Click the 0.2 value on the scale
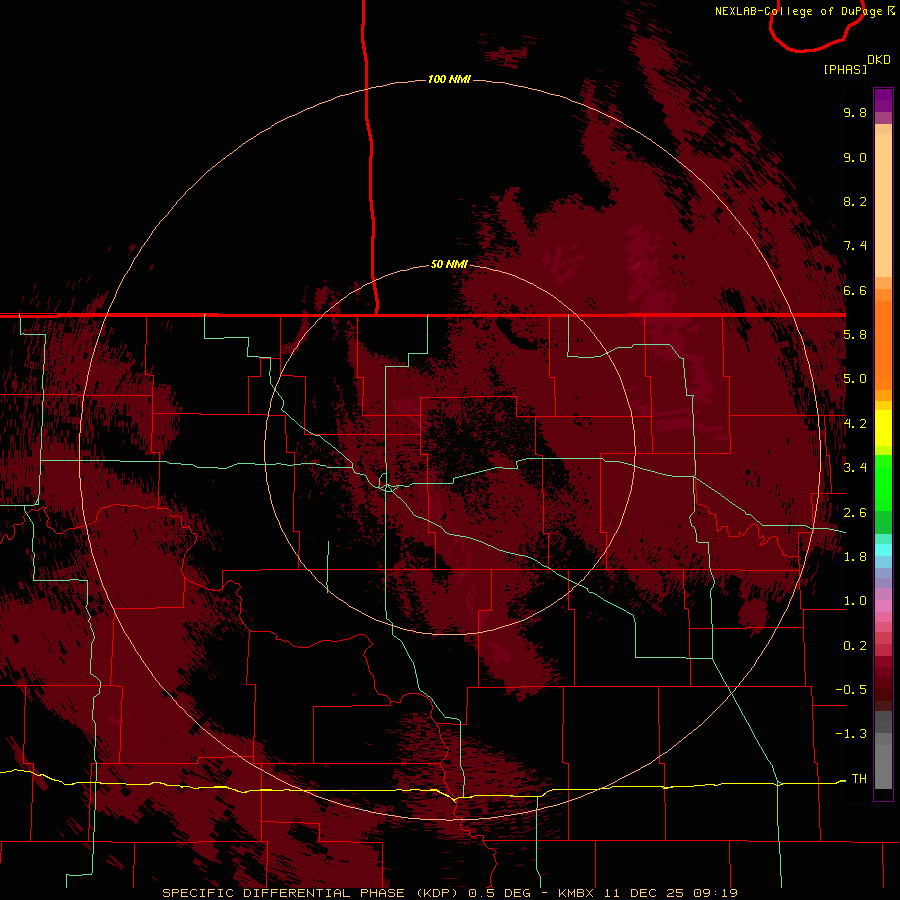 click(855, 646)
